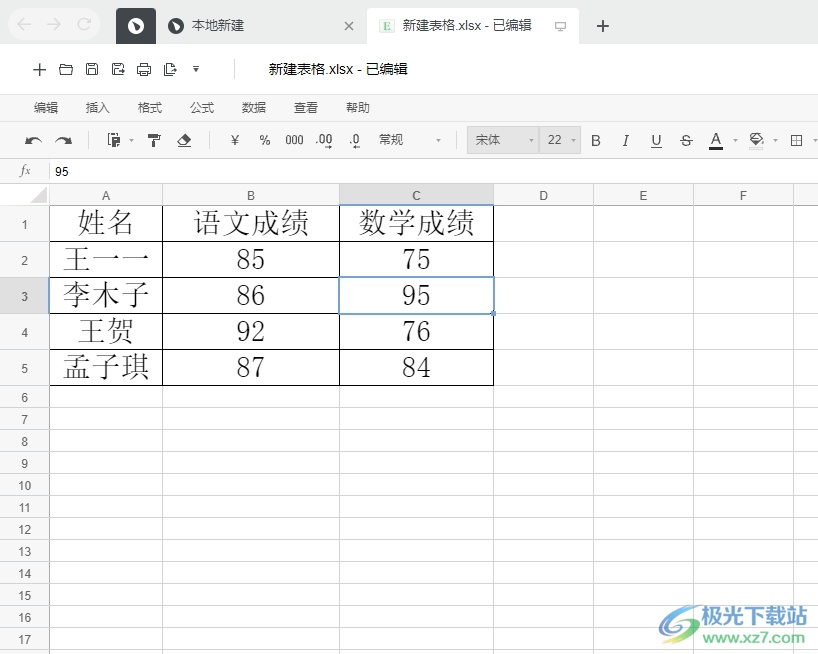Click the presentation screen icon on tab
This screenshot has height=654, width=818.
[x=560, y=26]
